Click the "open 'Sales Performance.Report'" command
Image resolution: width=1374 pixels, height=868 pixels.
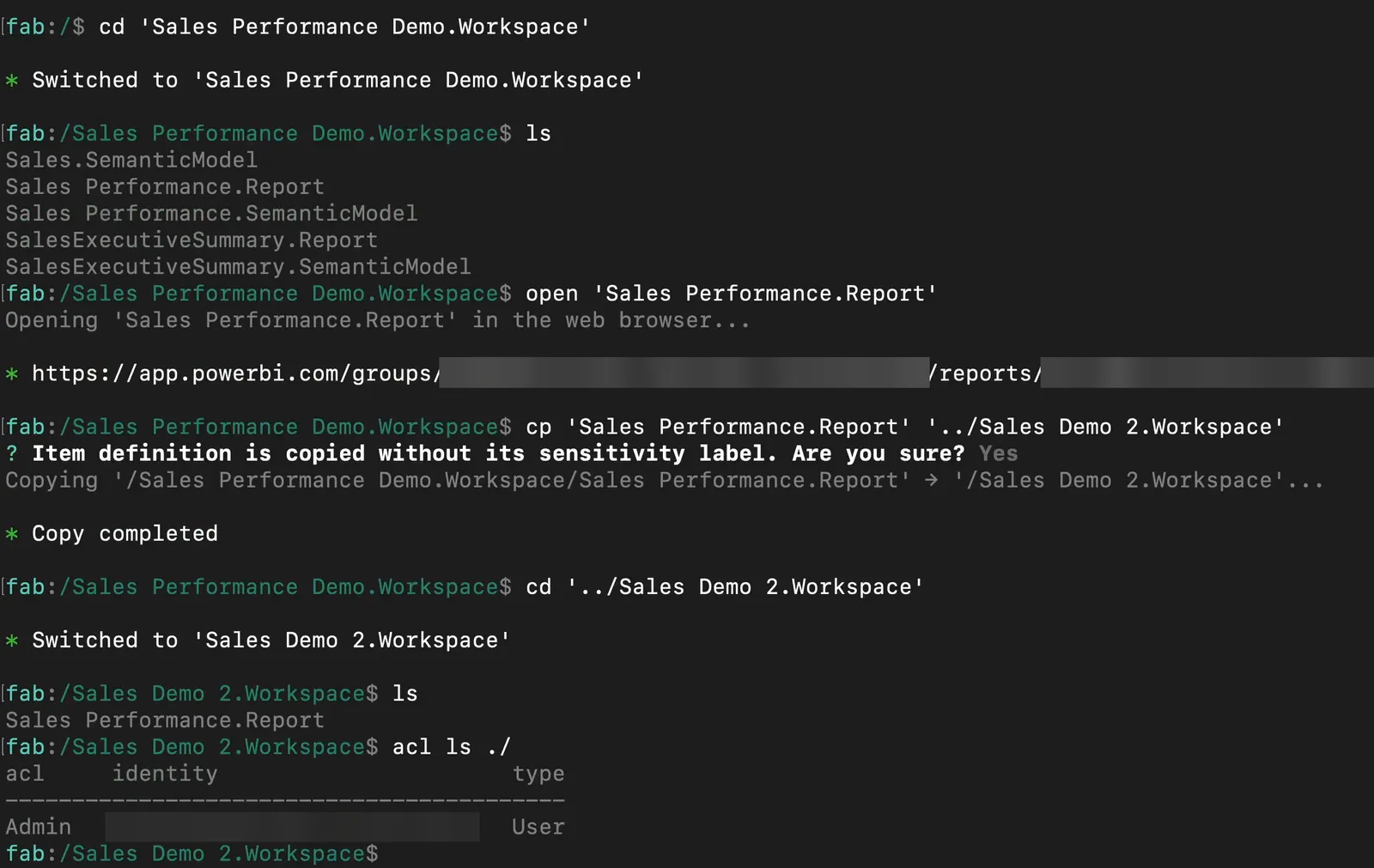732,293
